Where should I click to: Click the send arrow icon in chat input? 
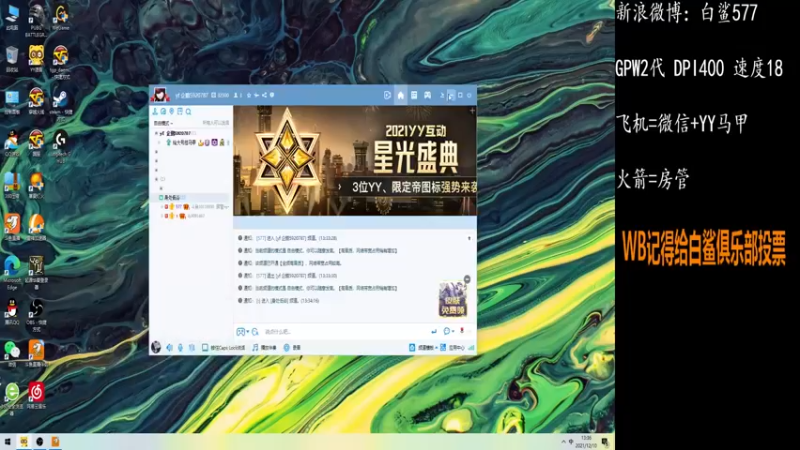(x=434, y=332)
